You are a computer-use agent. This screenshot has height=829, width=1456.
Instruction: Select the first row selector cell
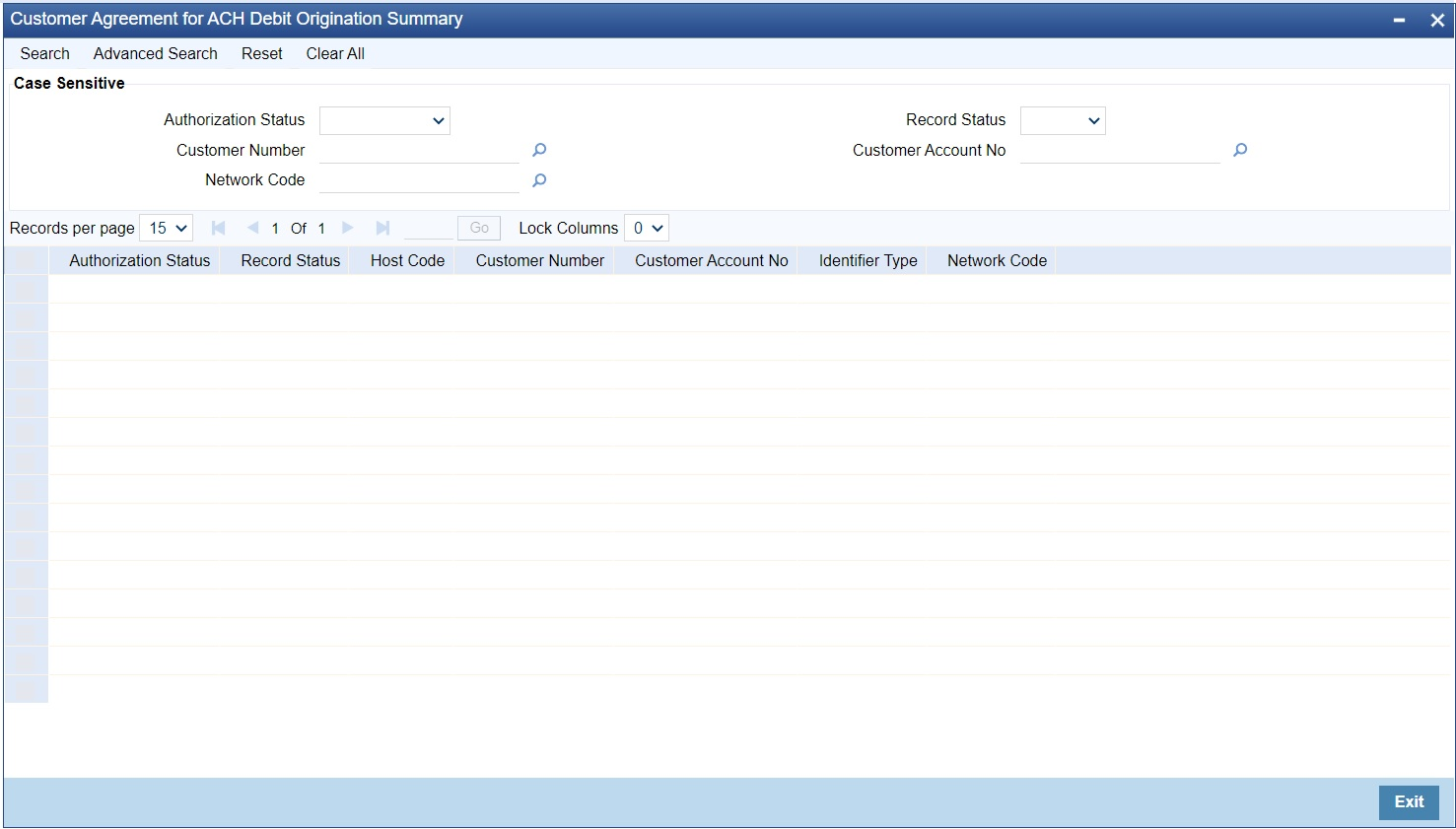[27, 290]
